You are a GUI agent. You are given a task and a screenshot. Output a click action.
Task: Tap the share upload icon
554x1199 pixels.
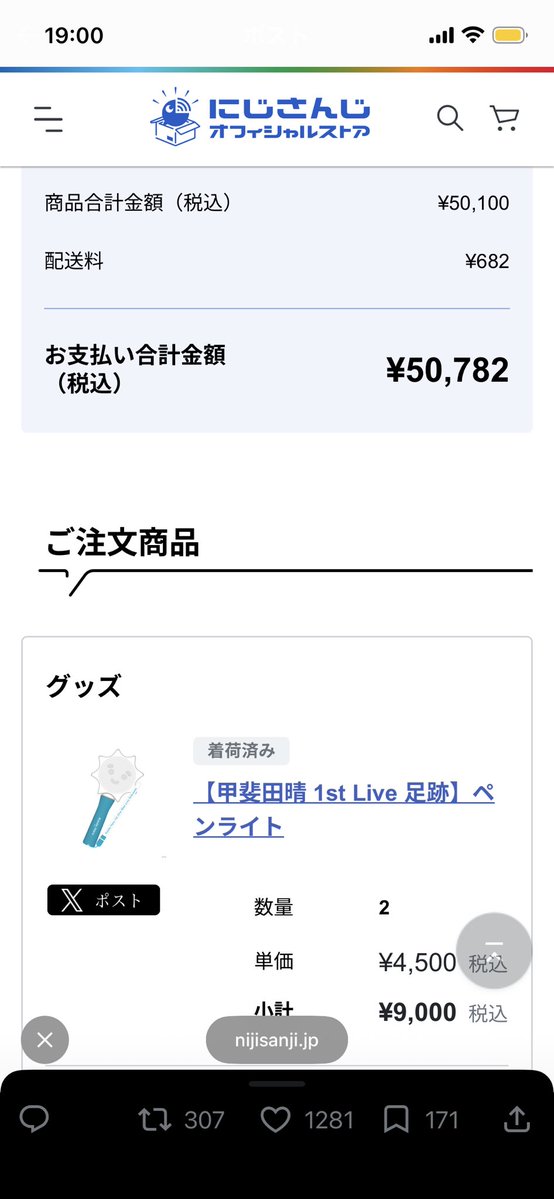517,1119
